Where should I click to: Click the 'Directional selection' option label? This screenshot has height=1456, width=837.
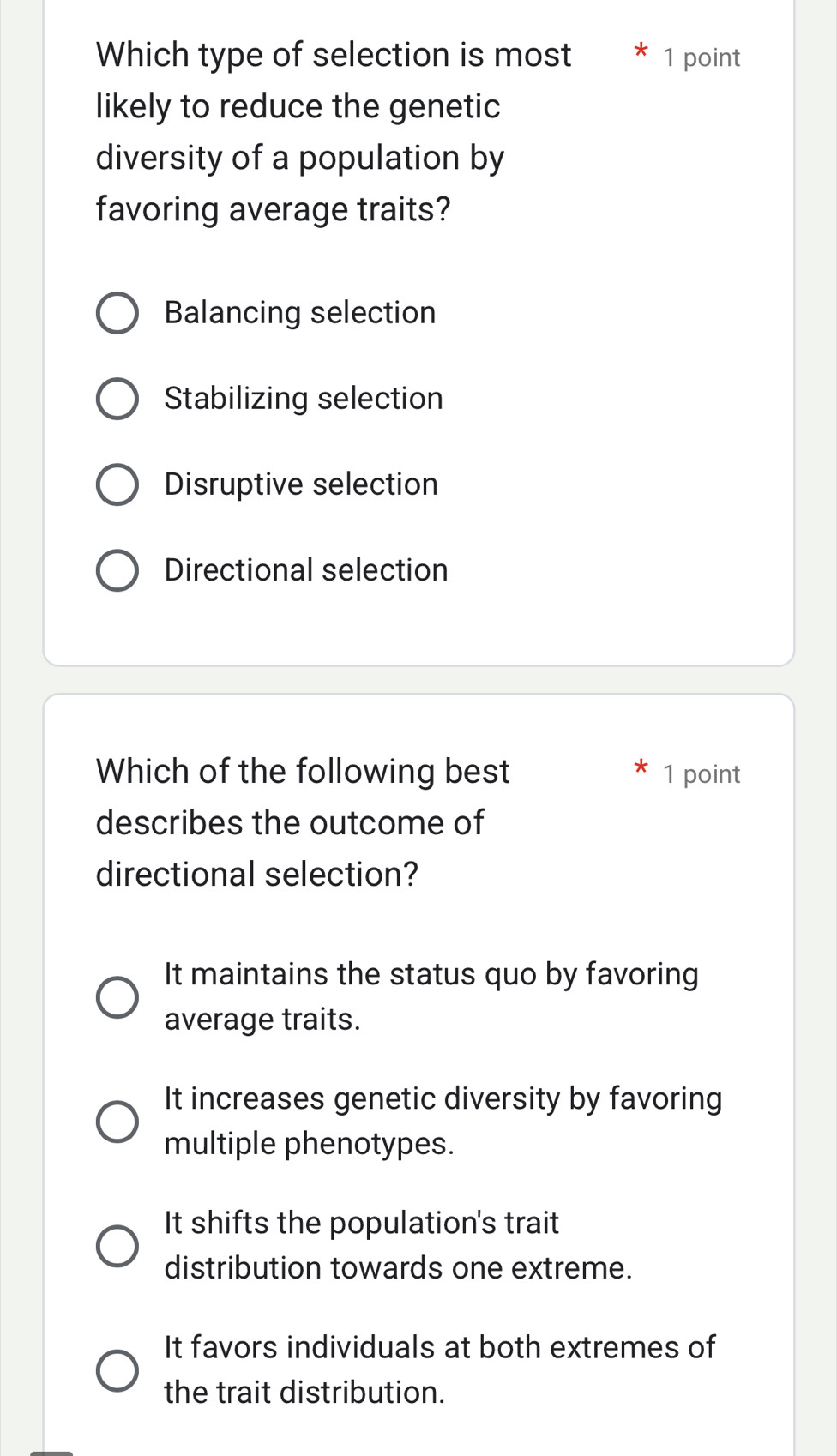click(305, 569)
